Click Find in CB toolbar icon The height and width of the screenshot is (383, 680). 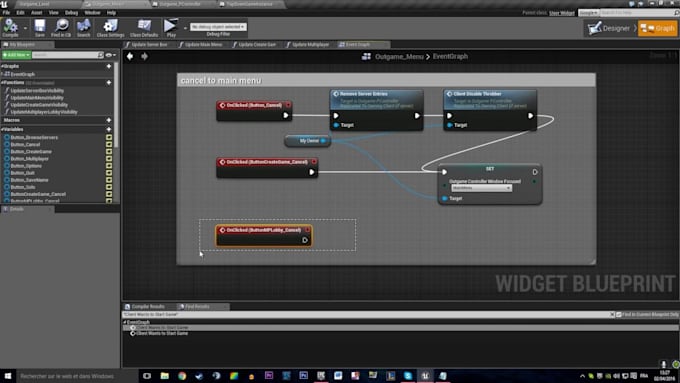pyautogui.click(x=61, y=28)
